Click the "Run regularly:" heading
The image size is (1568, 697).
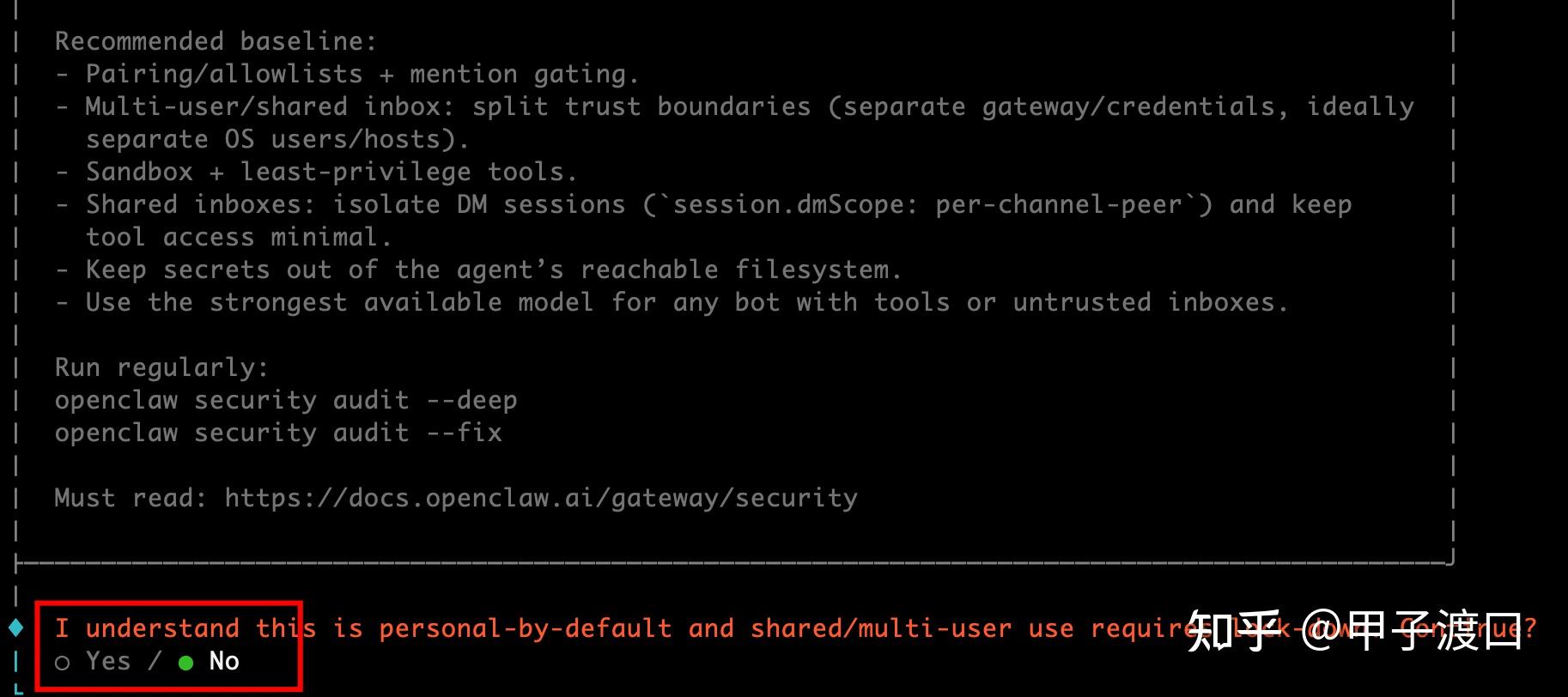pos(161,367)
